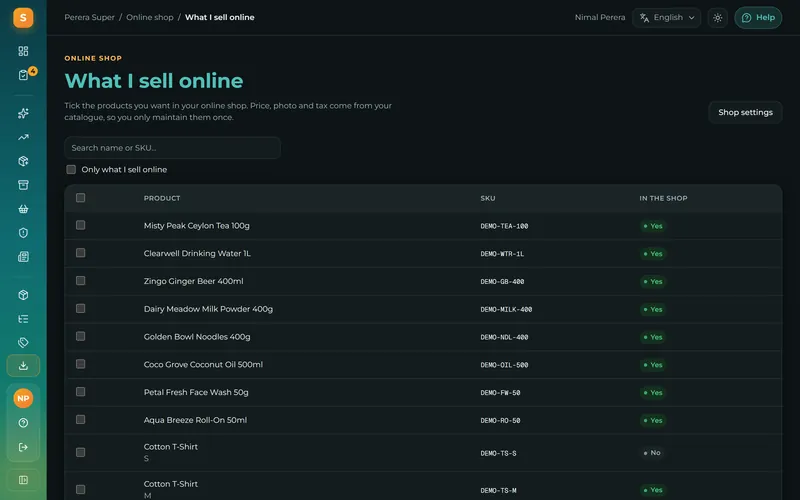Screen dimensions: 800x500
Task: Click the IN THE SHOP column header
Action: pyautogui.click(x=663, y=198)
